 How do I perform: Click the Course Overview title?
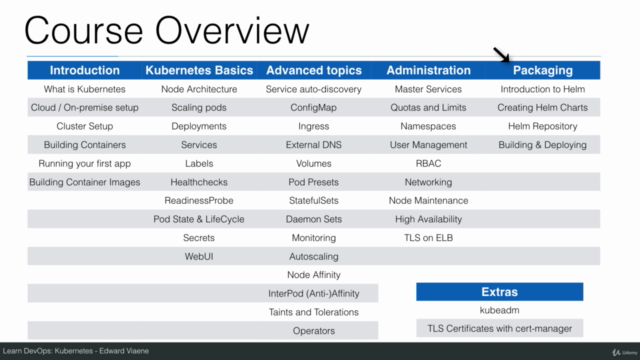167,31
